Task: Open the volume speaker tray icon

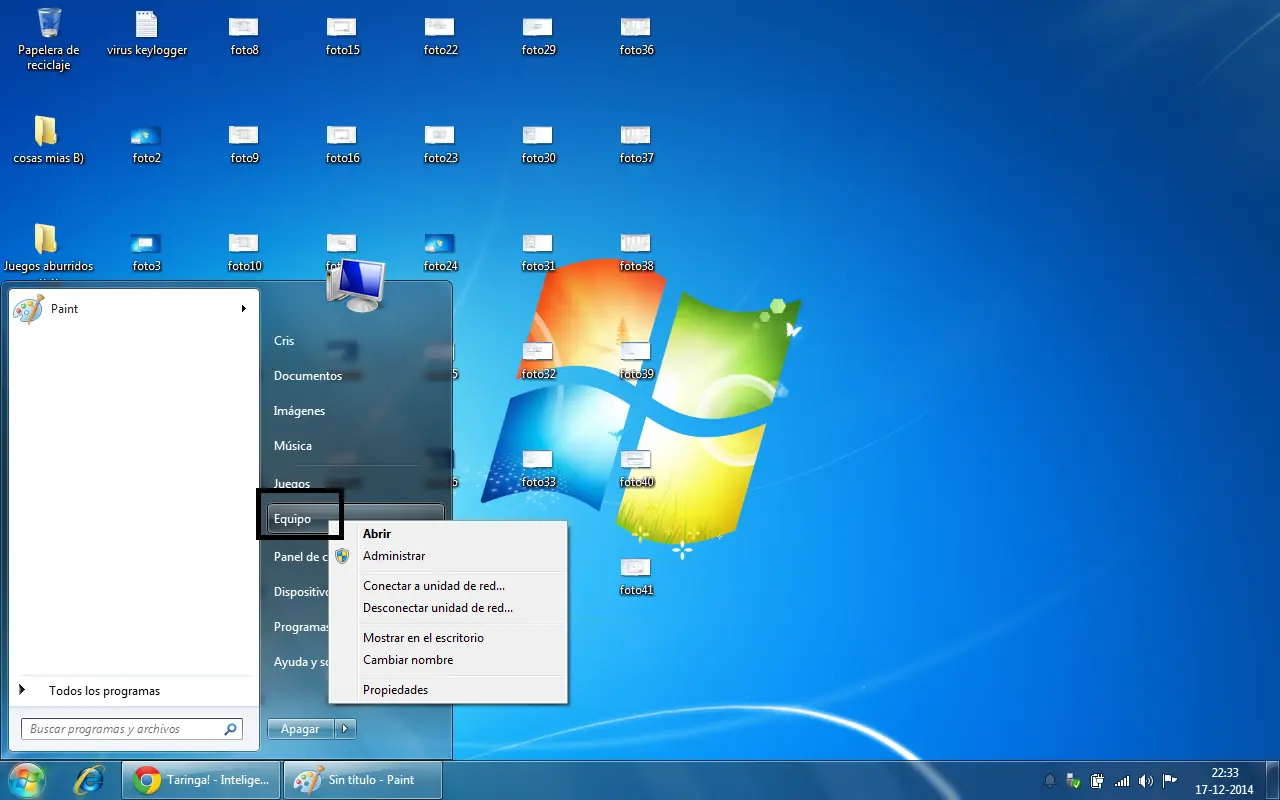Action: click(x=1145, y=781)
